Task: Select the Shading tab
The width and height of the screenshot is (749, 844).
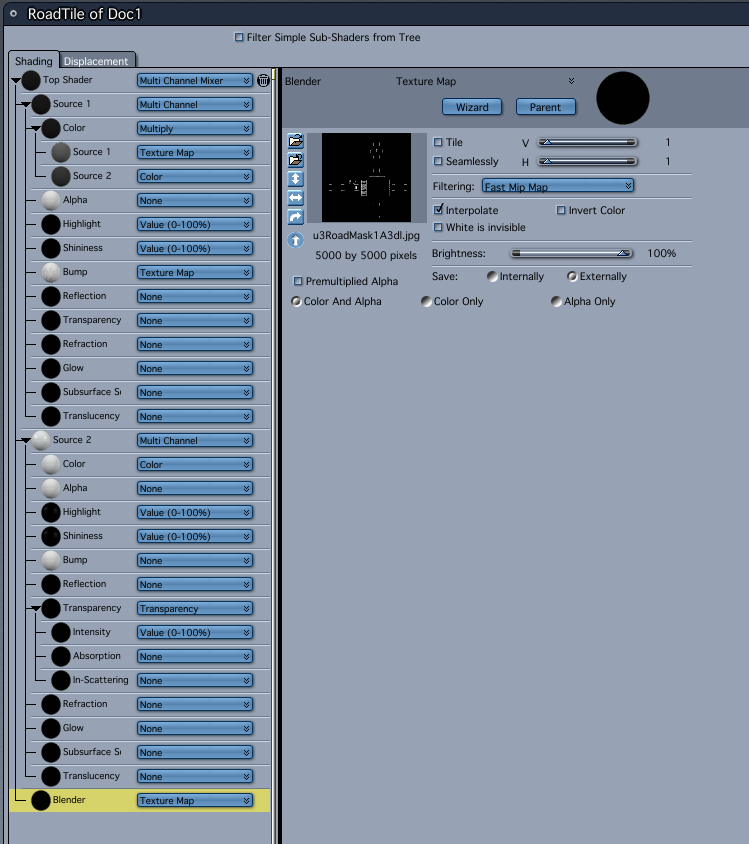Action: (33, 61)
